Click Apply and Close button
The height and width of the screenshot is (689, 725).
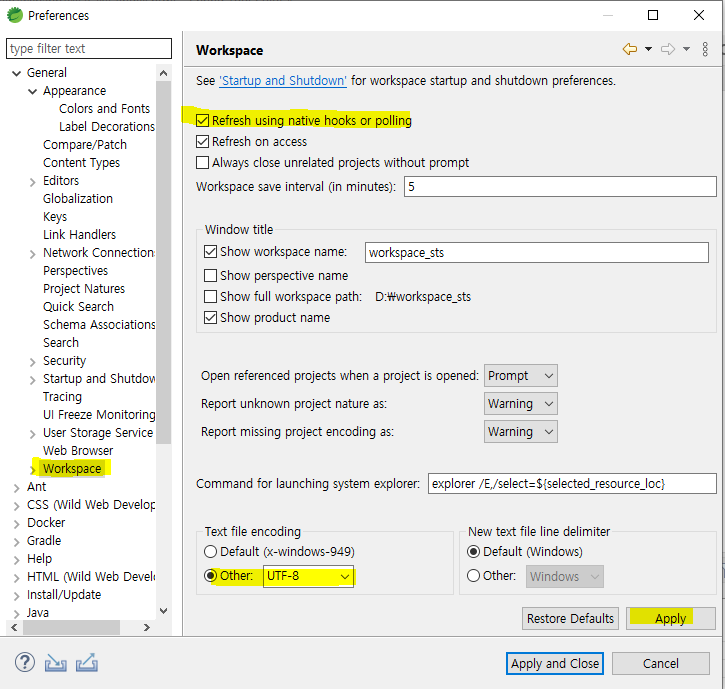[555, 664]
